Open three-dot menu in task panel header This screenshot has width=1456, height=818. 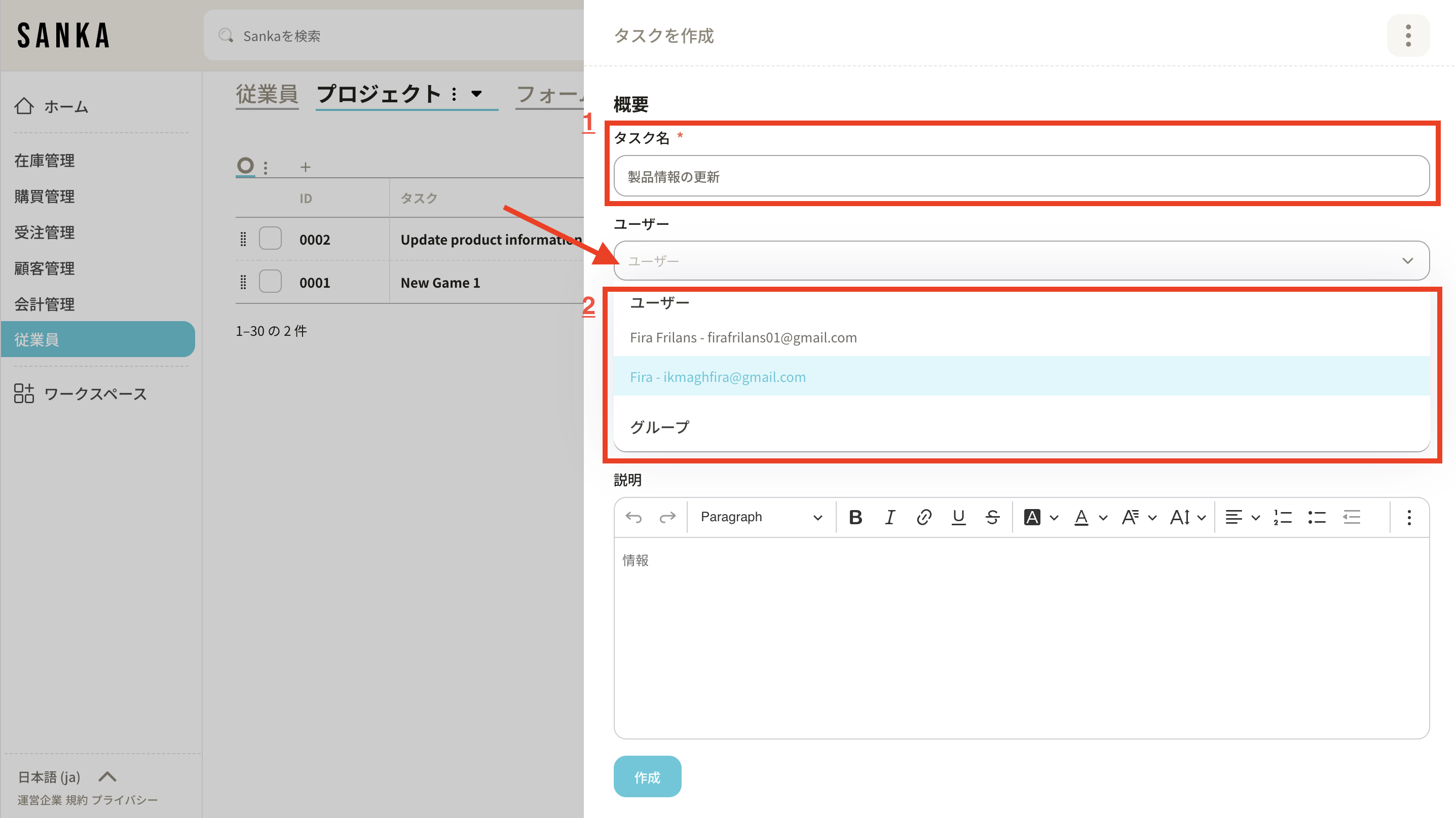[x=1408, y=35]
